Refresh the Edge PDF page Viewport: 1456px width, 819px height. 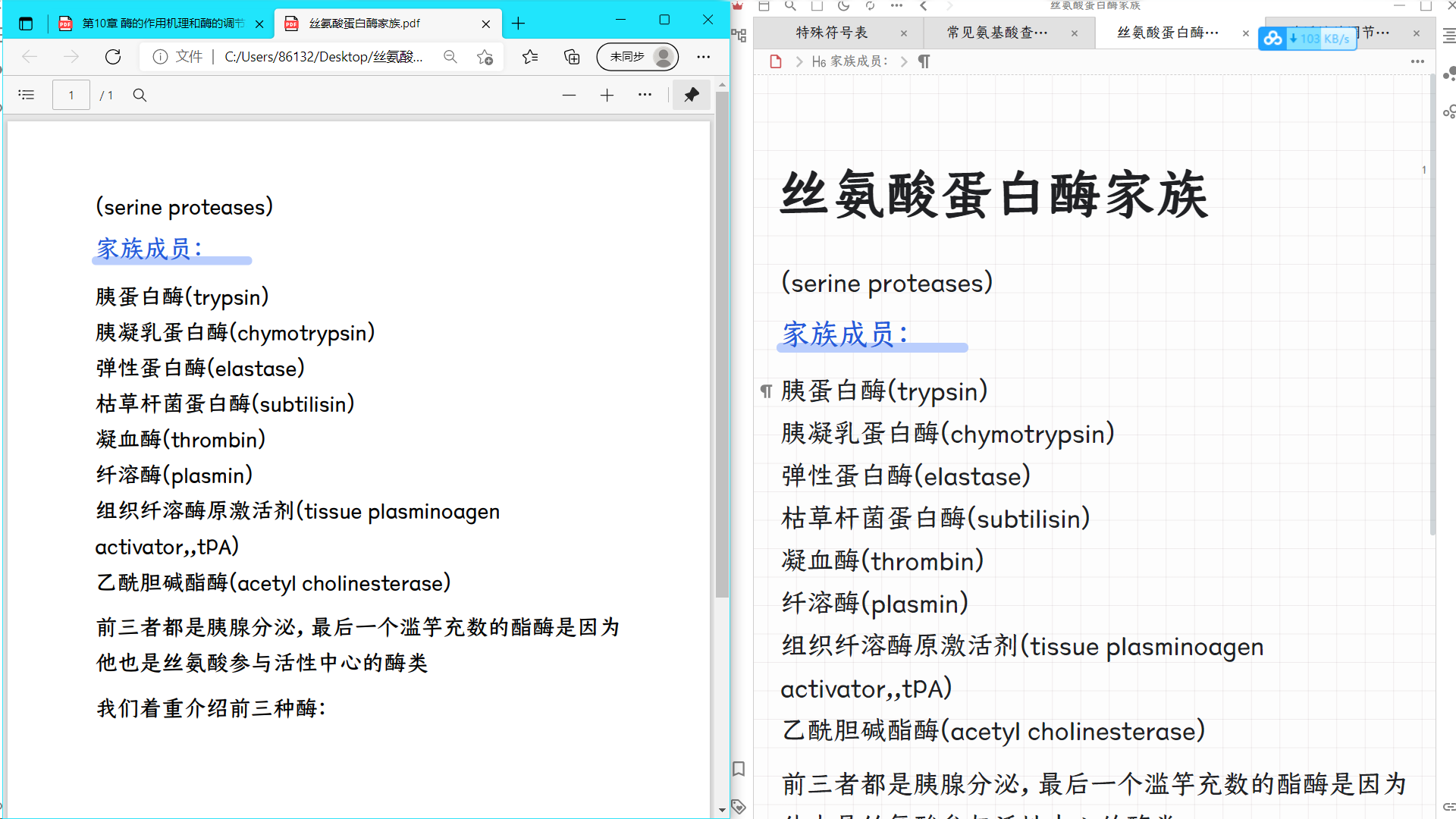[x=113, y=57]
